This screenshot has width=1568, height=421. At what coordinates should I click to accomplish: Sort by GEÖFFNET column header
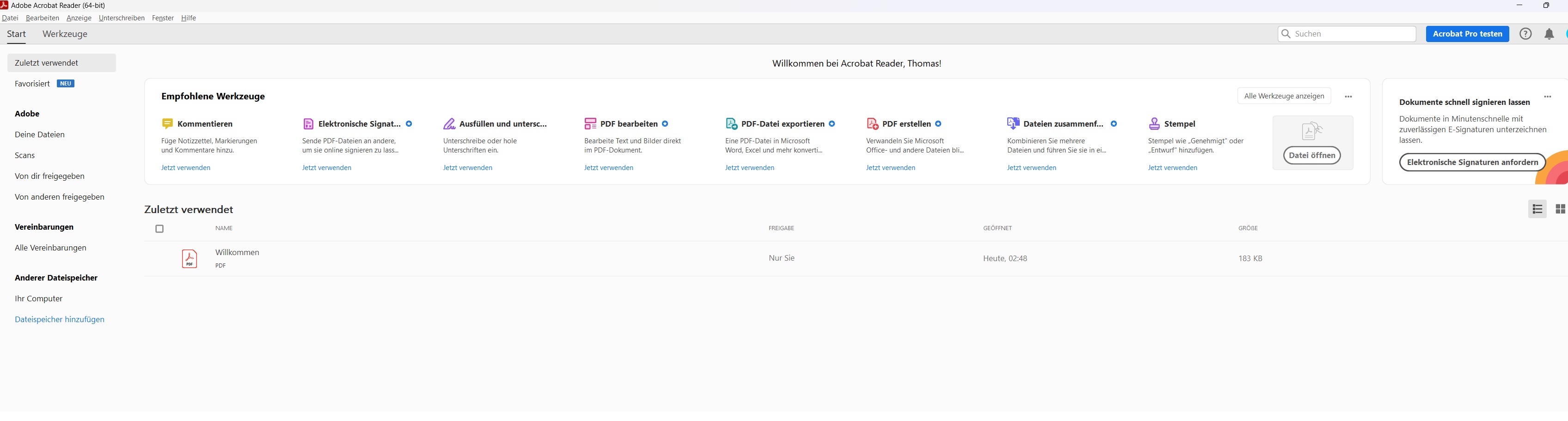997,229
